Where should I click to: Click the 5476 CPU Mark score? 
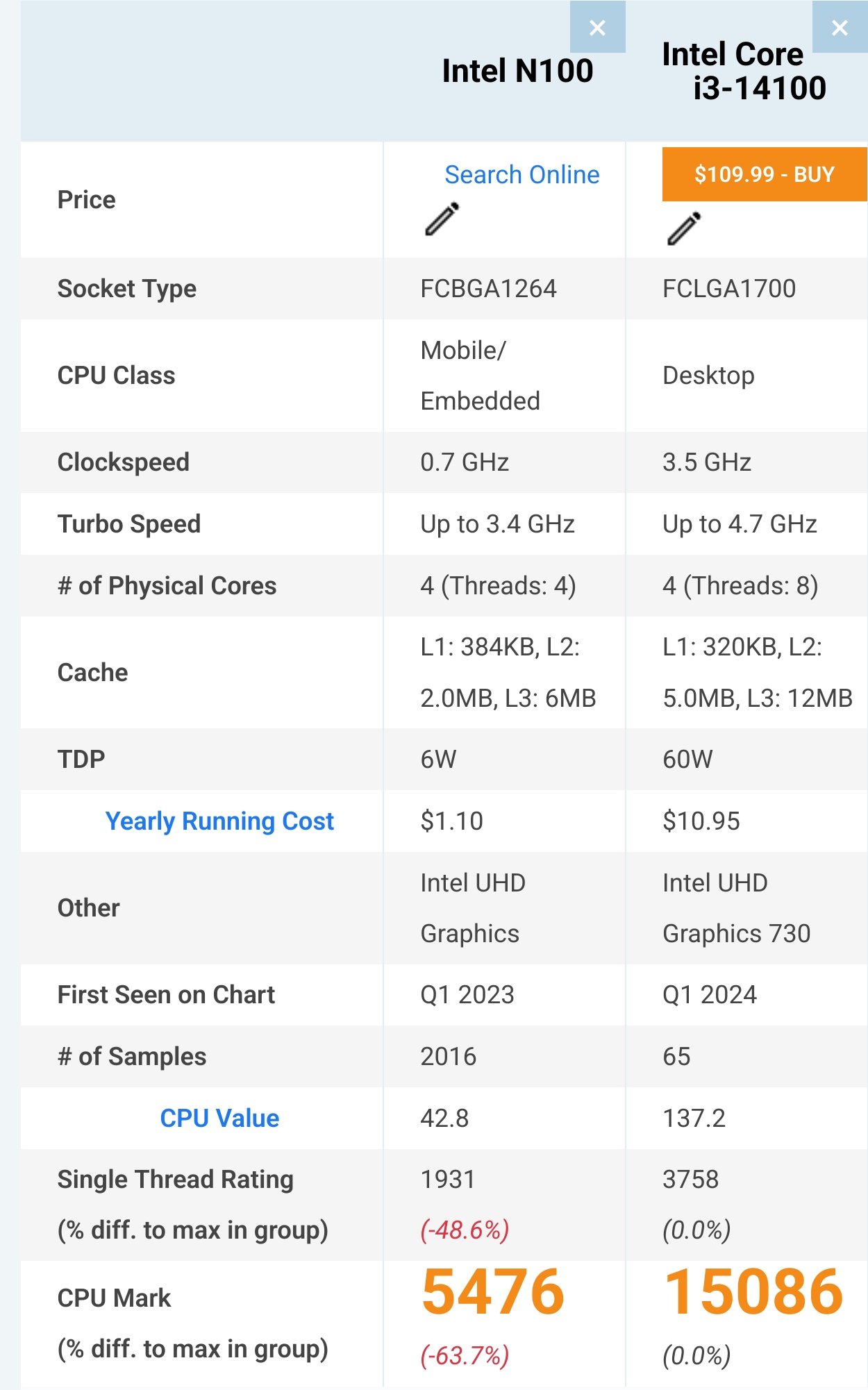492,1291
